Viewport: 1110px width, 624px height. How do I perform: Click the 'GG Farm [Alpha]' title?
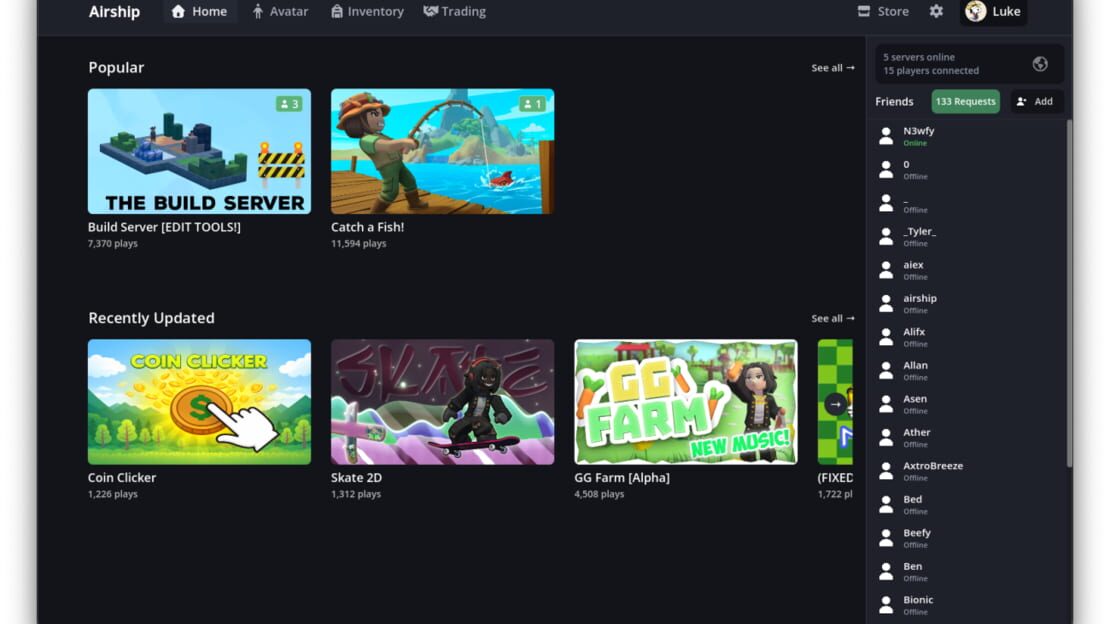pos(622,477)
